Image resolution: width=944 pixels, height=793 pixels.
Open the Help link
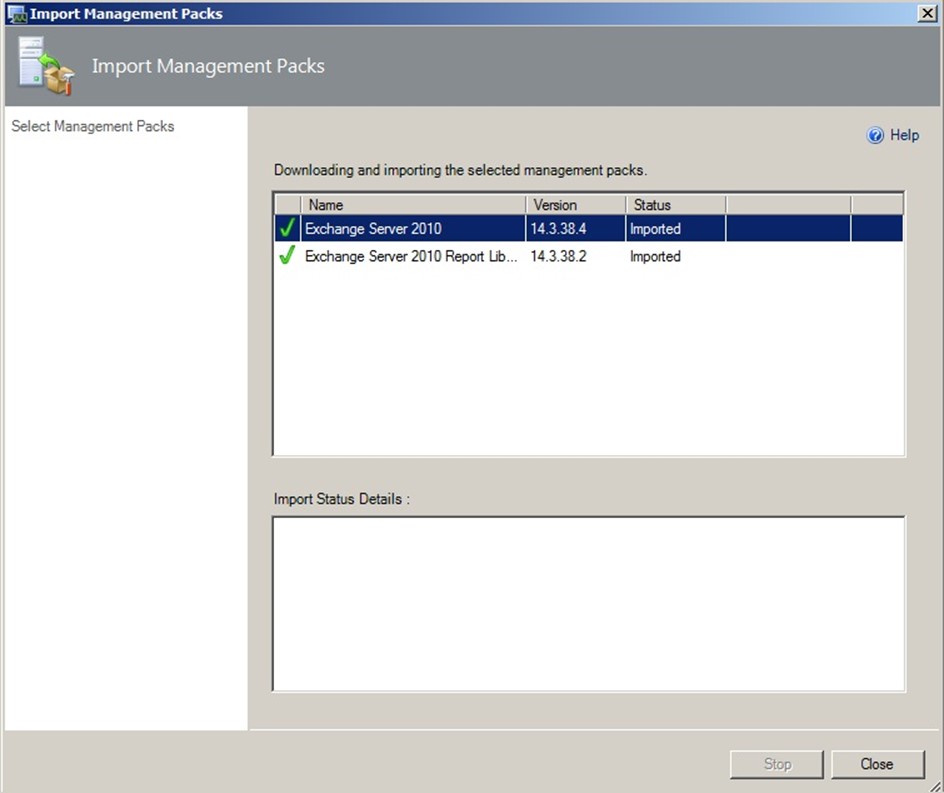click(x=904, y=135)
